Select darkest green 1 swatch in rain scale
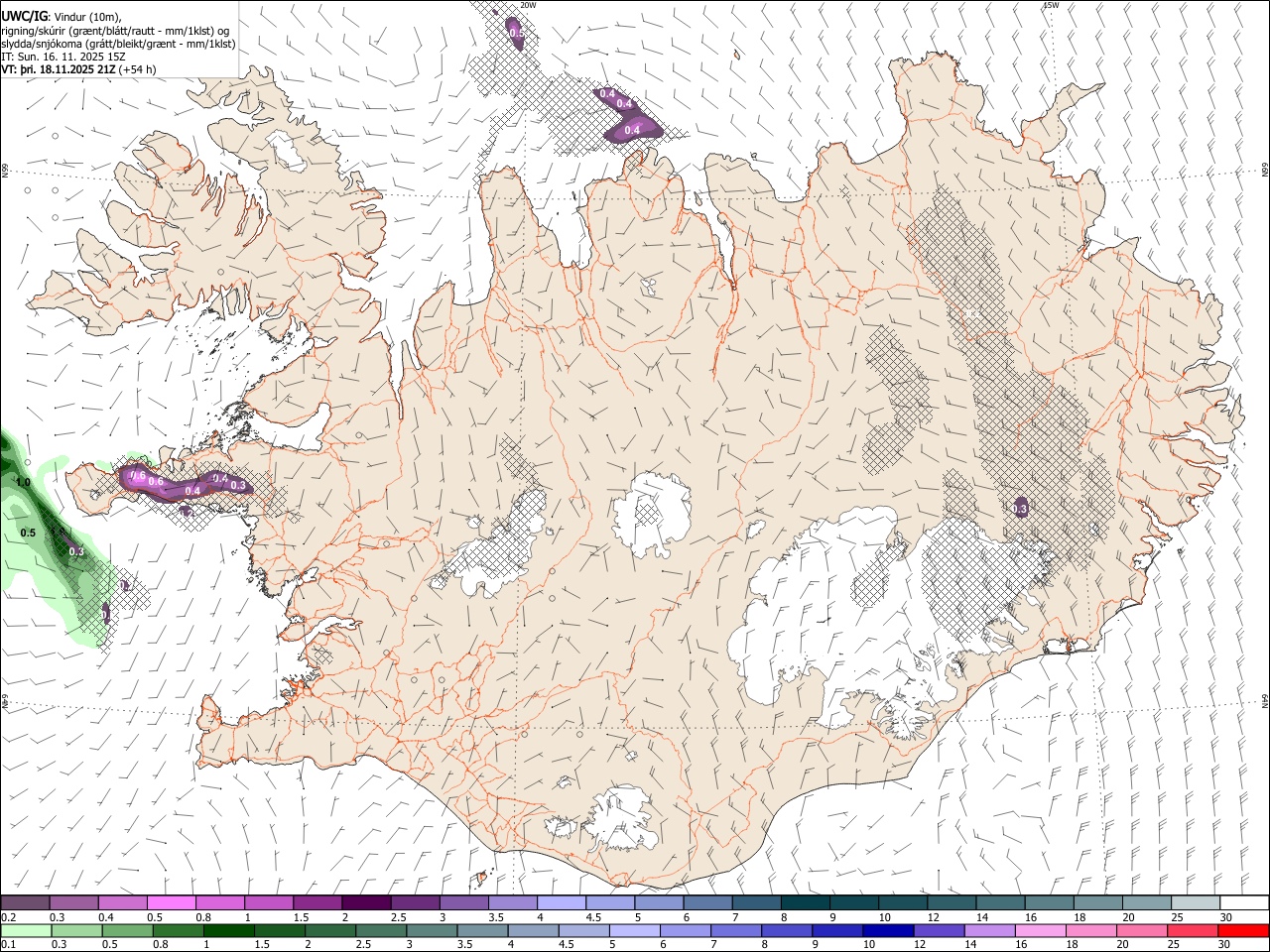 click(228, 930)
